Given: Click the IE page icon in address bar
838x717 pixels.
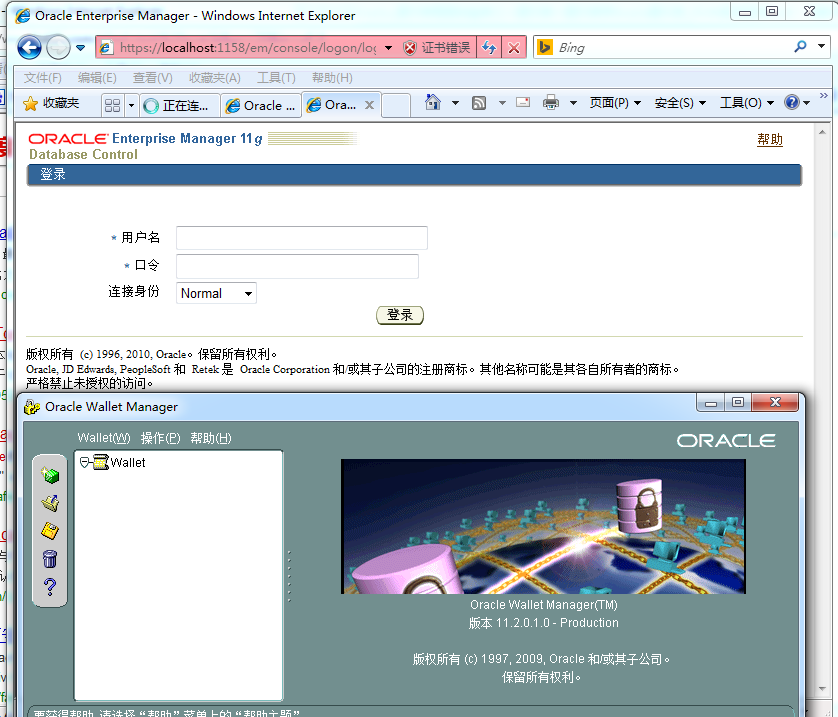Looking at the screenshot, I should tap(106, 48).
